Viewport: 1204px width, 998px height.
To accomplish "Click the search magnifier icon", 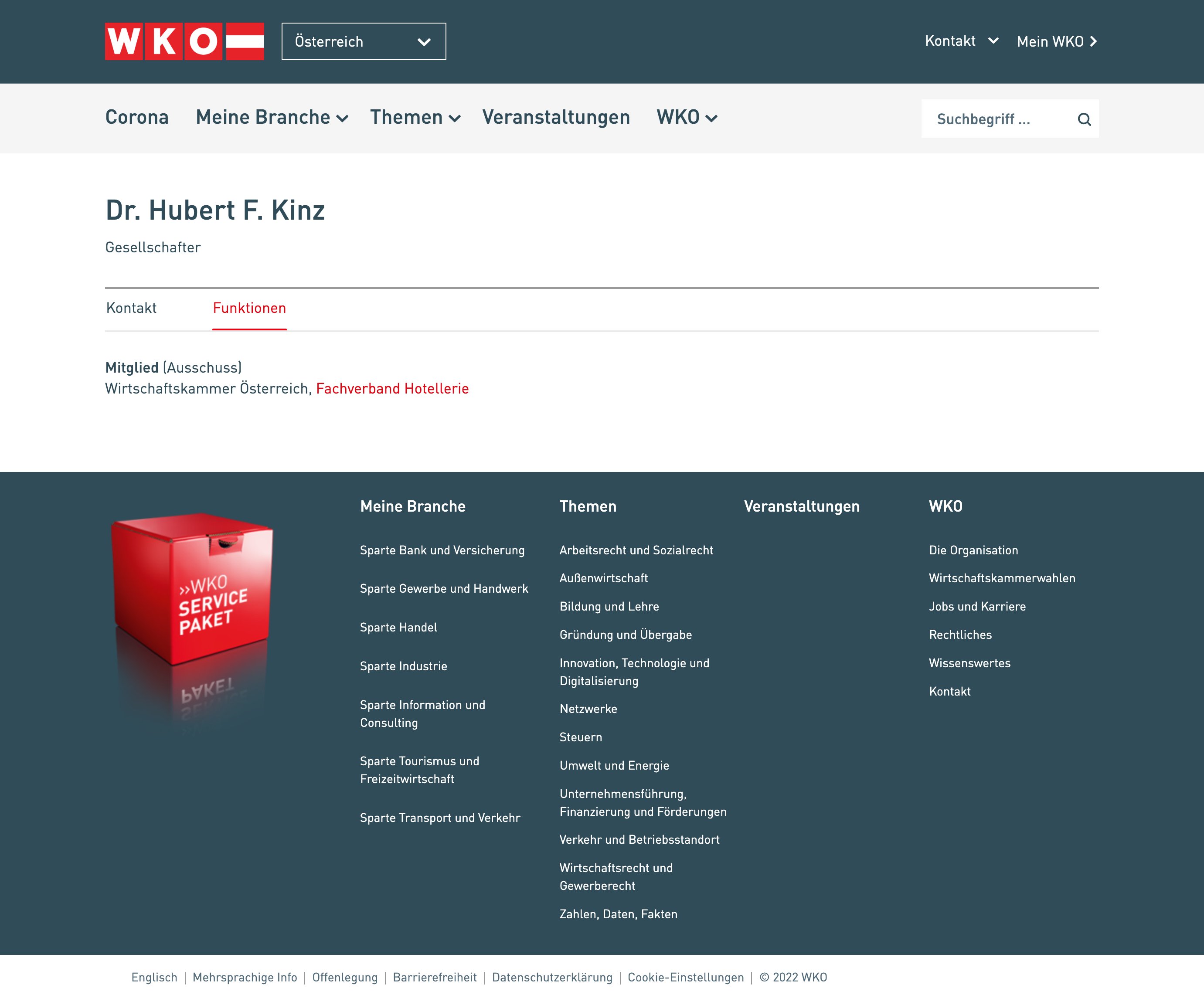I will pos(1084,119).
